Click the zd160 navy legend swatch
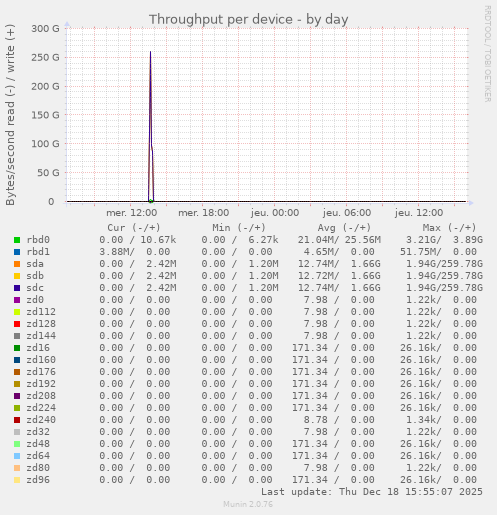The width and height of the screenshot is (497, 515). click(17, 360)
